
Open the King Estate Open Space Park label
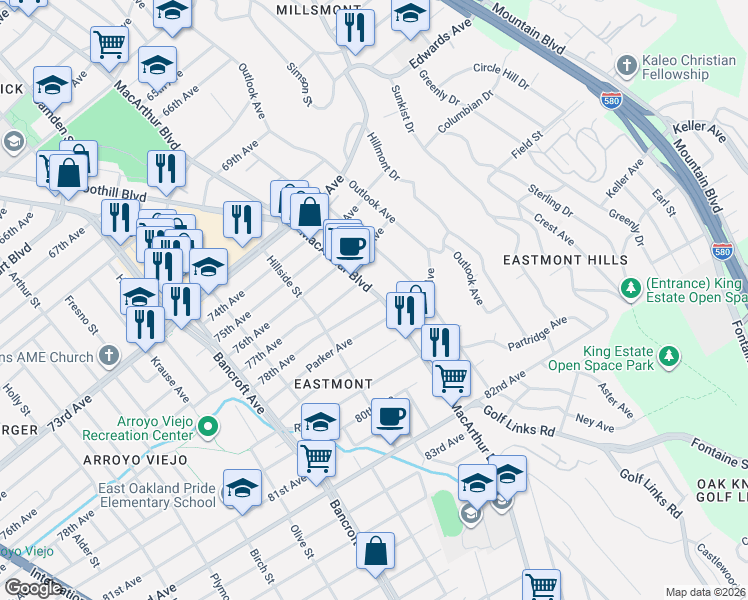coord(601,358)
